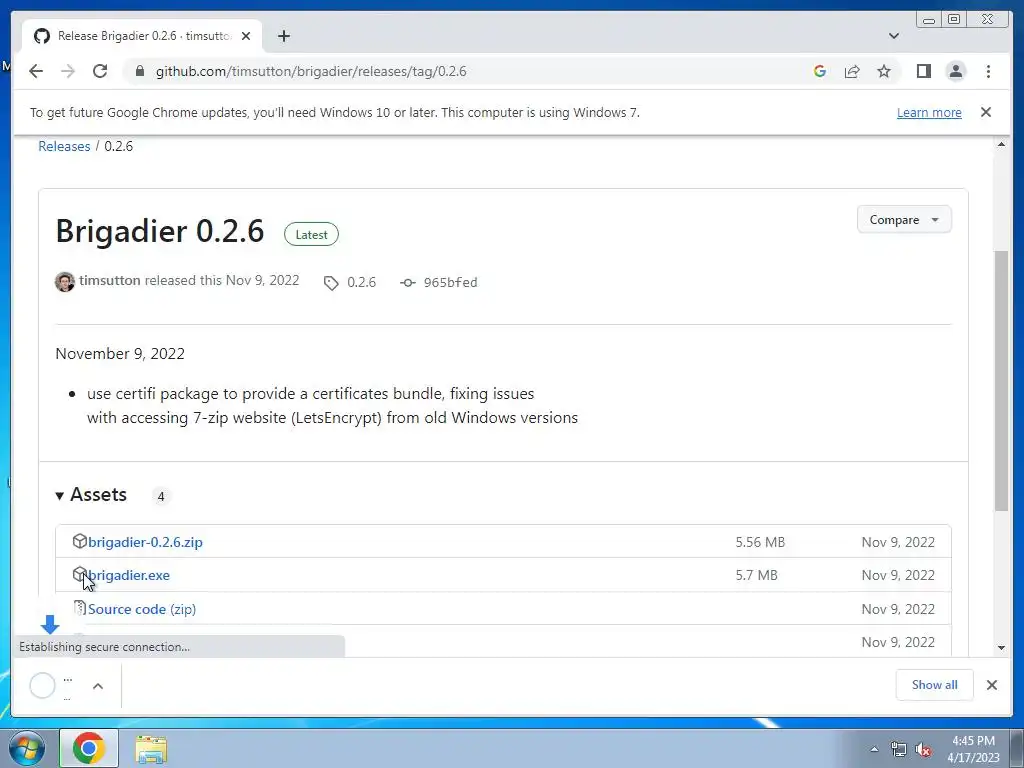Collapse the Assets section

tap(91, 495)
